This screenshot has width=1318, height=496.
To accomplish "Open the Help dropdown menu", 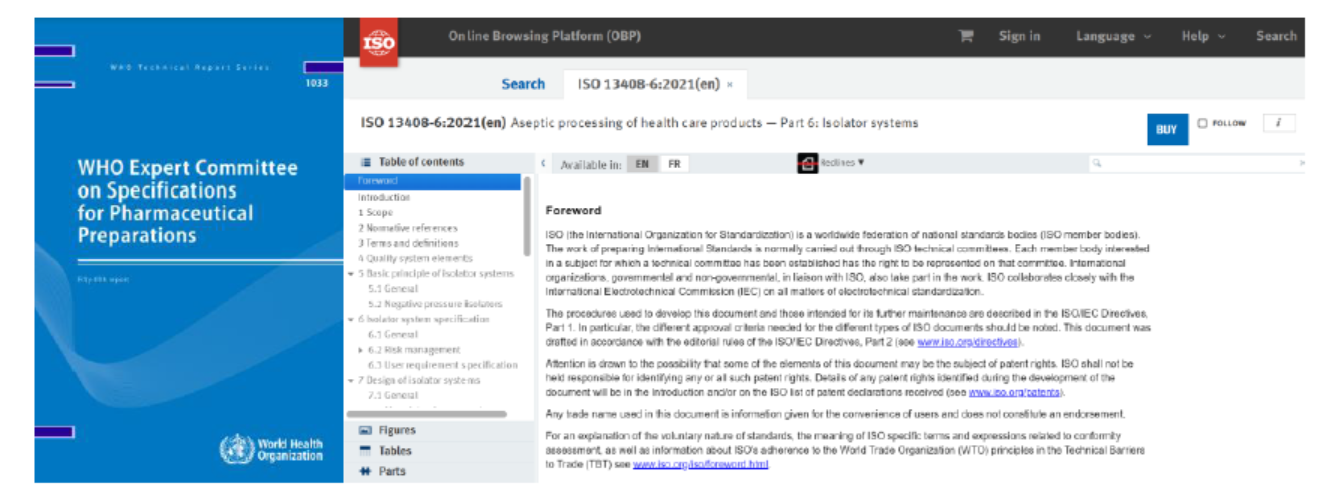I will (1203, 36).
